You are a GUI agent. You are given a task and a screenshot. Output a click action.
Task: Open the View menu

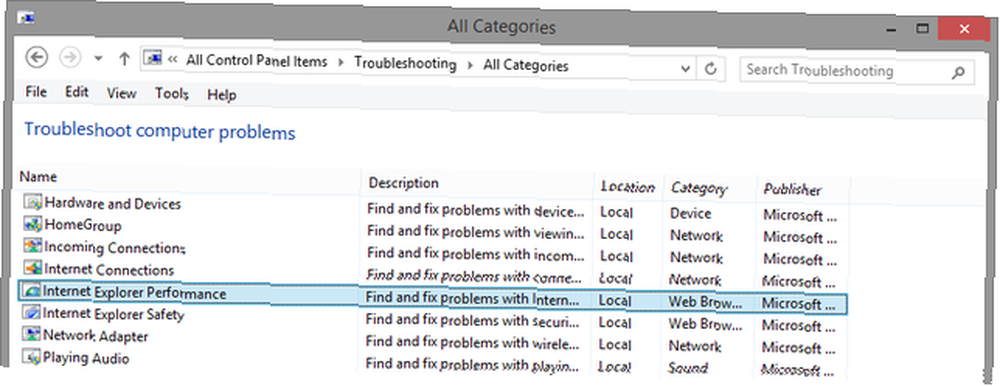tap(121, 93)
